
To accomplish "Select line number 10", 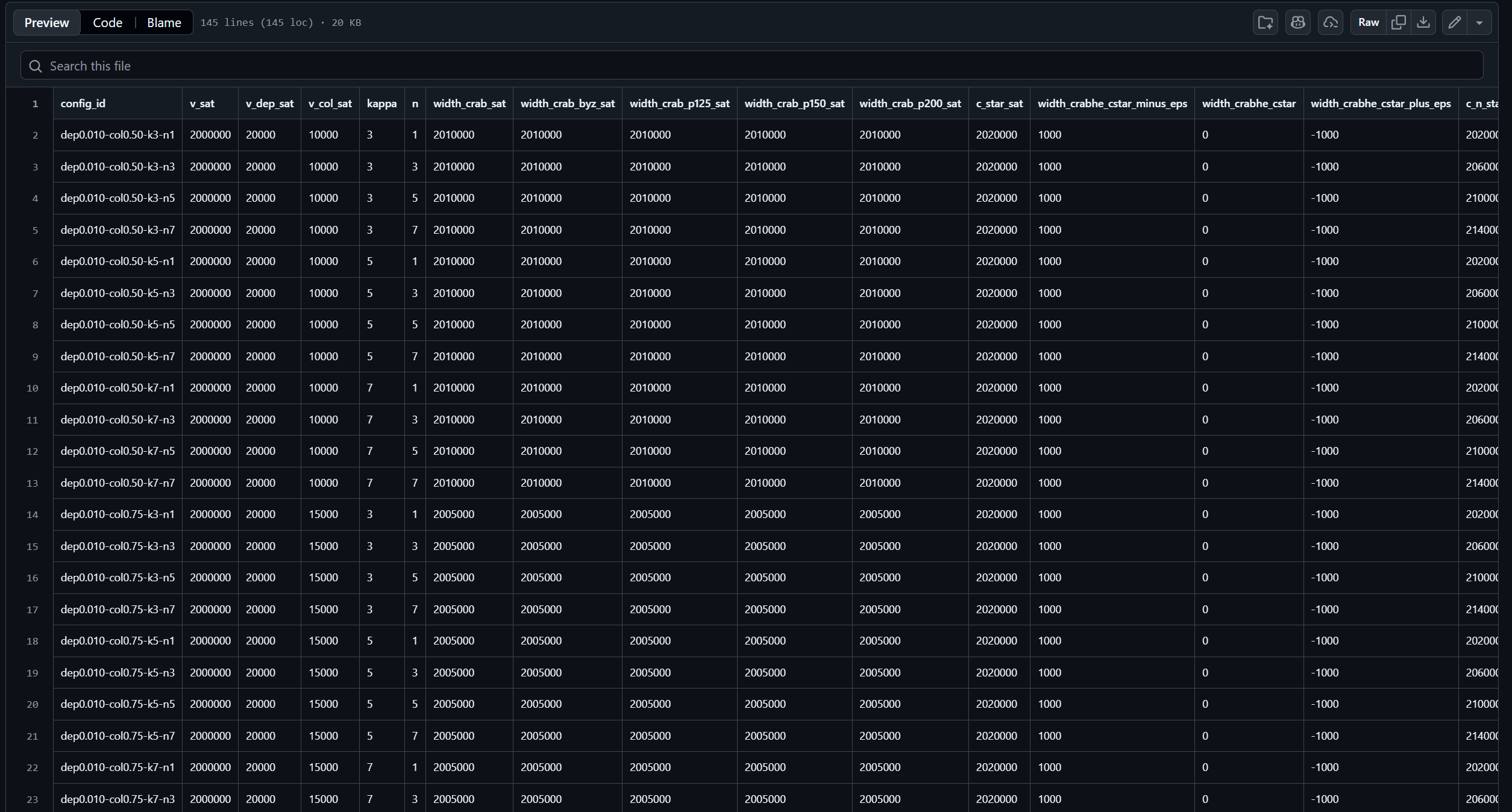I will [33, 388].
